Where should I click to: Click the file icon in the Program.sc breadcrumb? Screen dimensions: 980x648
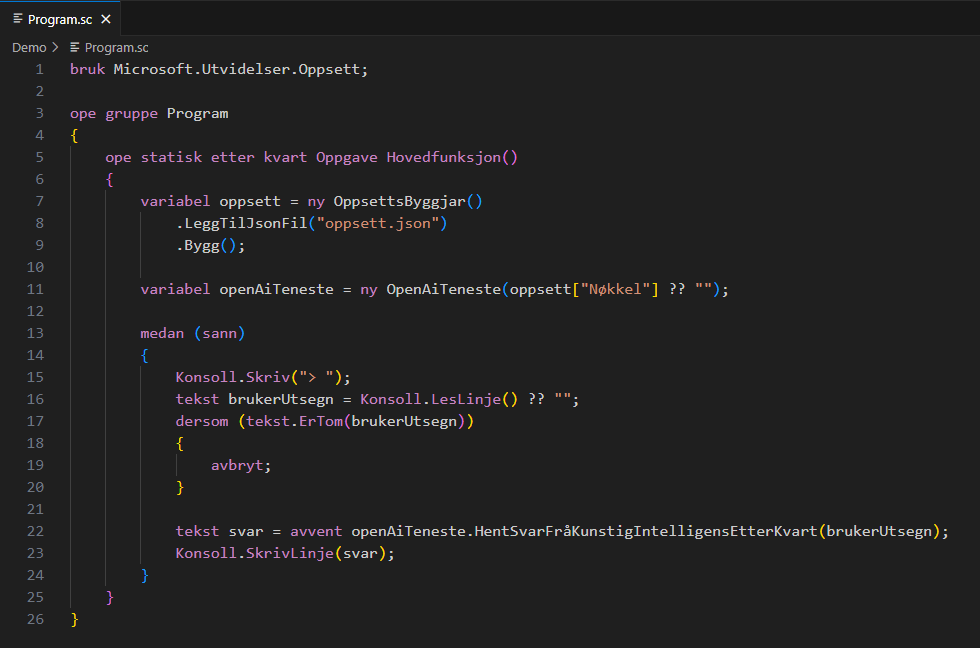point(75,47)
